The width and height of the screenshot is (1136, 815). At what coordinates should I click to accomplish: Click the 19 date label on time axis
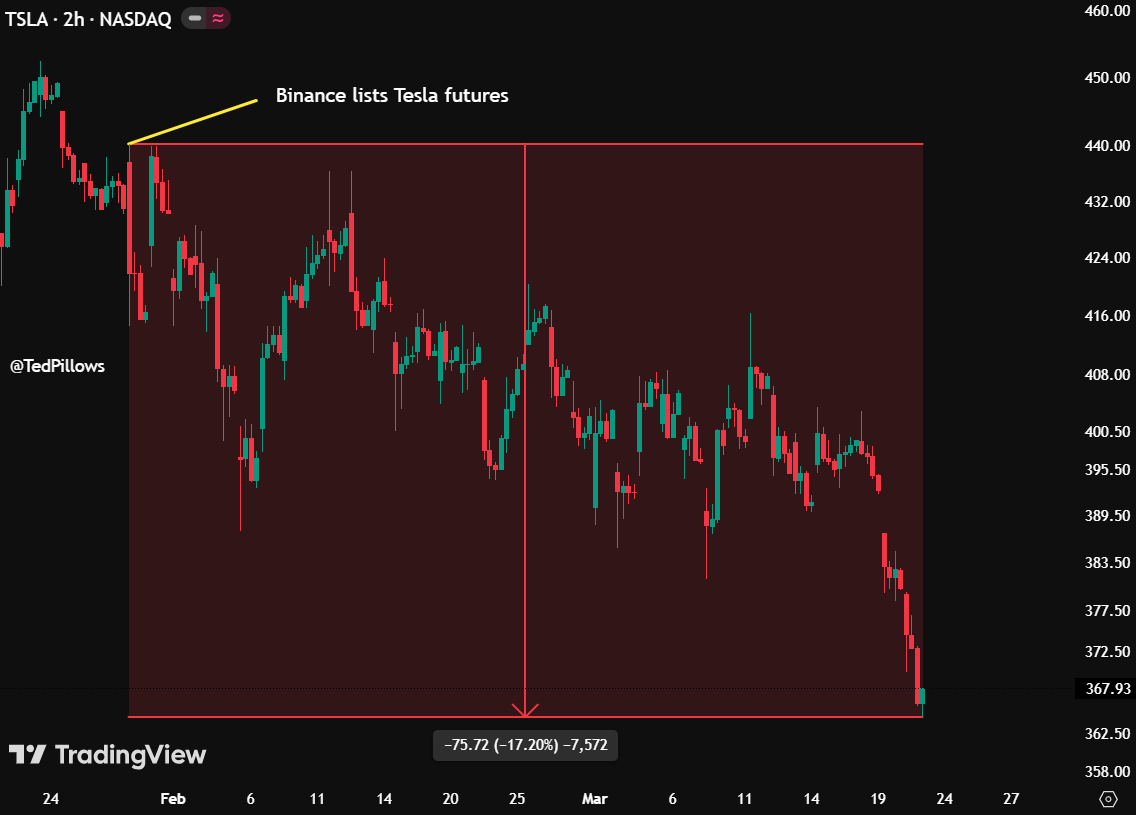coord(878,798)
